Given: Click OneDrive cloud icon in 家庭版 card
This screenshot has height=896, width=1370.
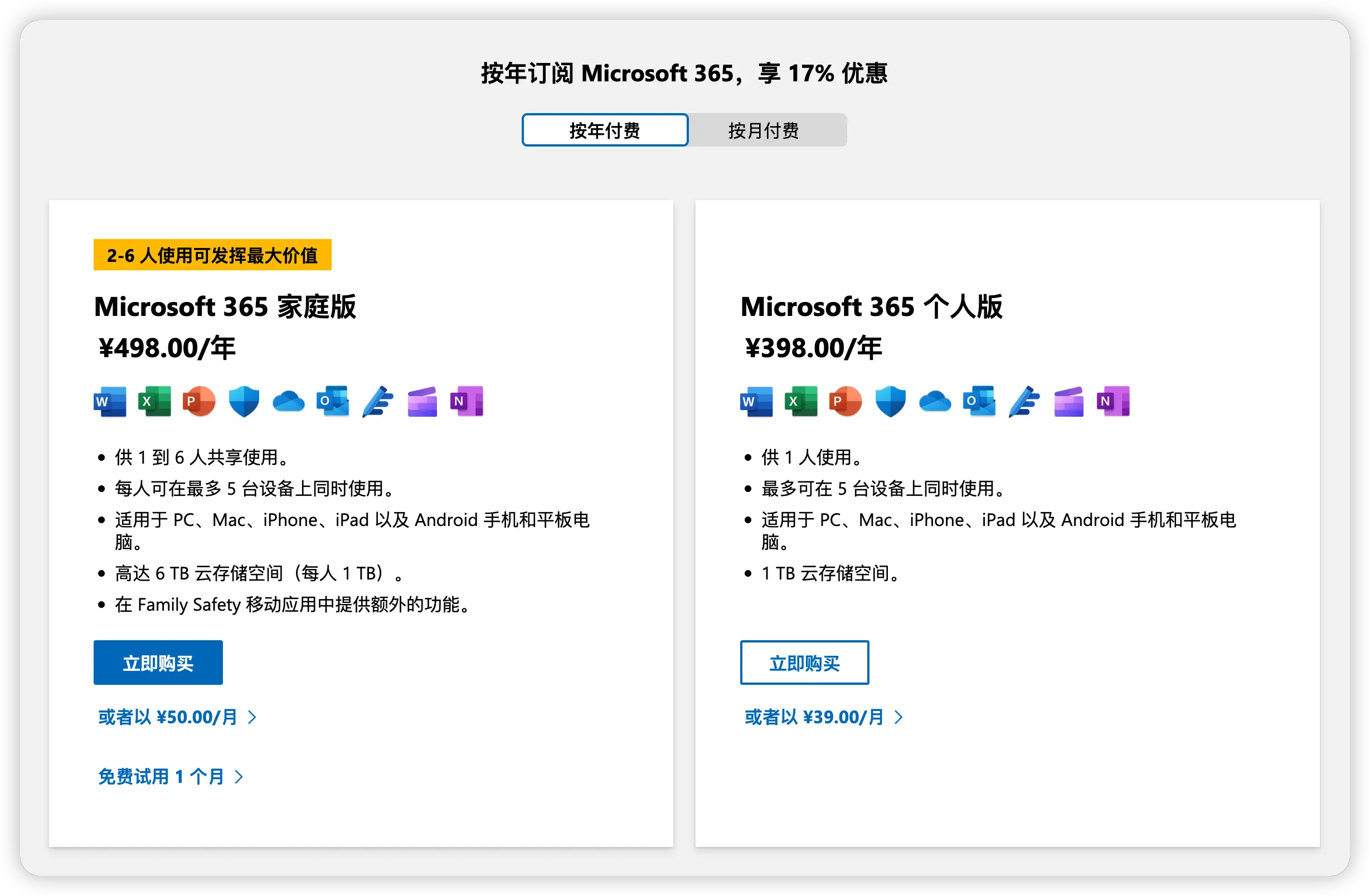Looking at the screenshot, I should tap(288, 401).
